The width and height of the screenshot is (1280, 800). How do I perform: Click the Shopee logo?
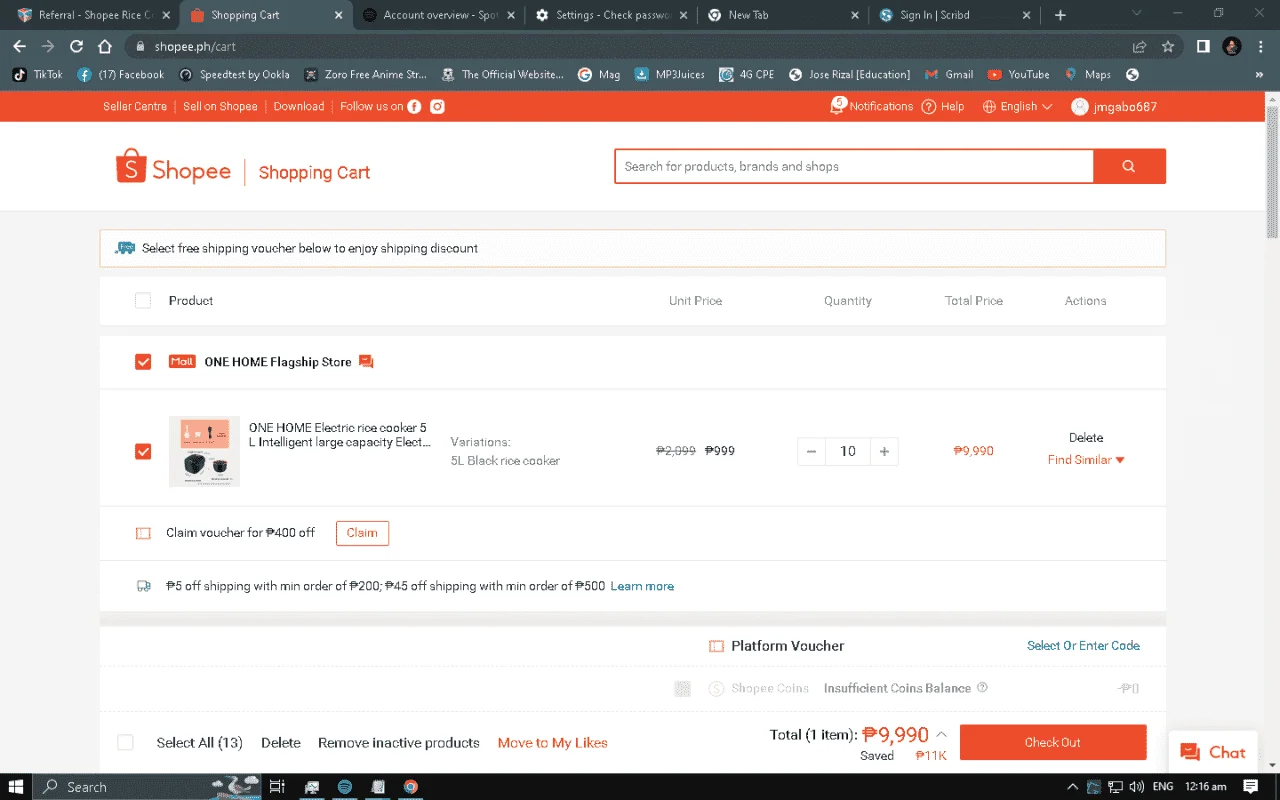tap(174, 167)
